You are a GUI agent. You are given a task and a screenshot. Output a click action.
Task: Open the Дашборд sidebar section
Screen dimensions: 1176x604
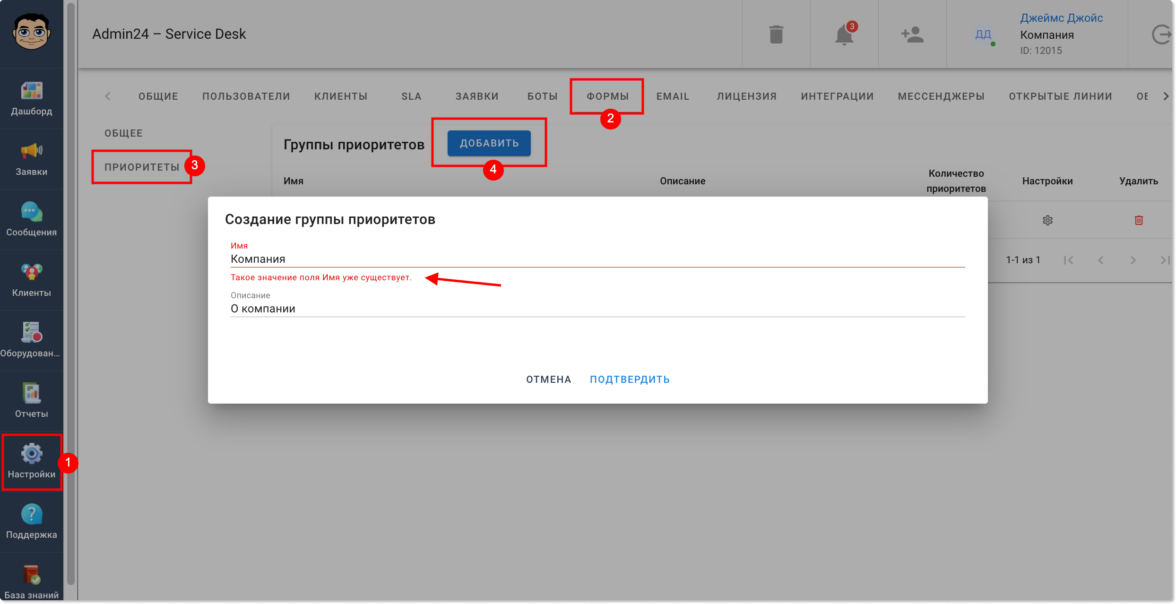point(32,98)
